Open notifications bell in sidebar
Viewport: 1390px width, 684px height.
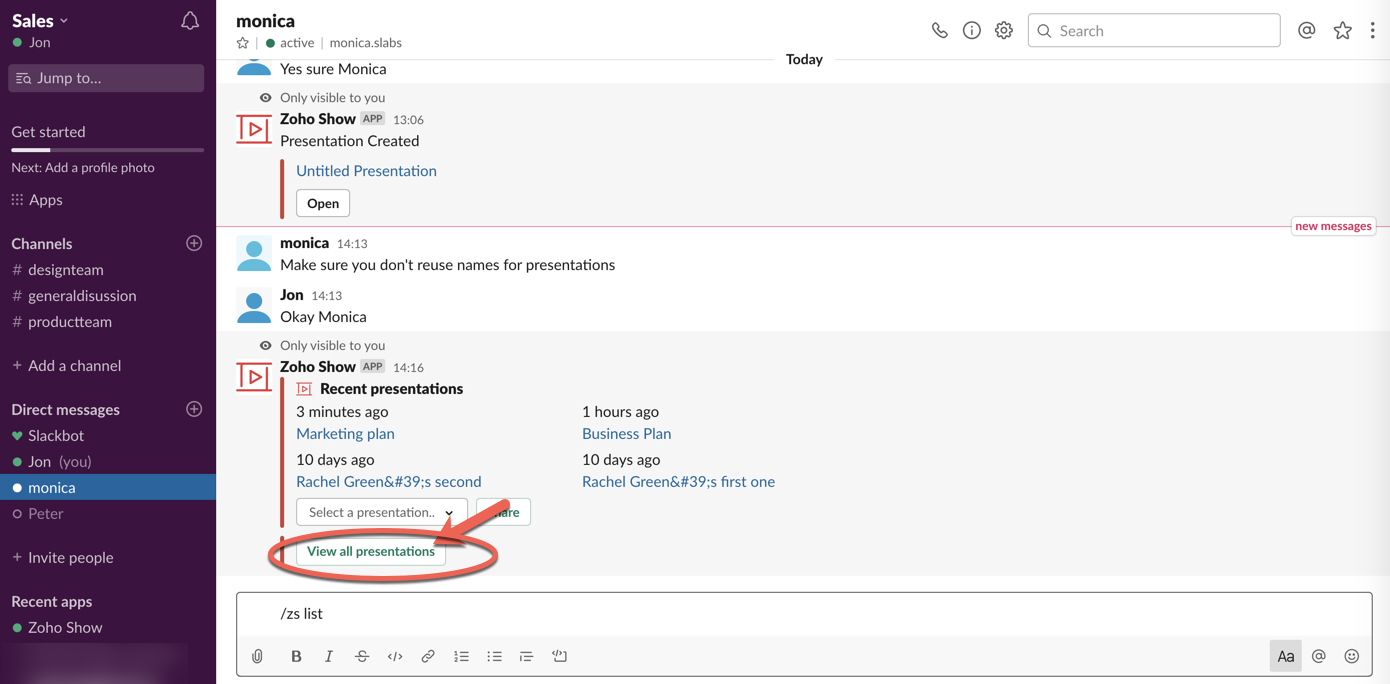tap(189, 20)
